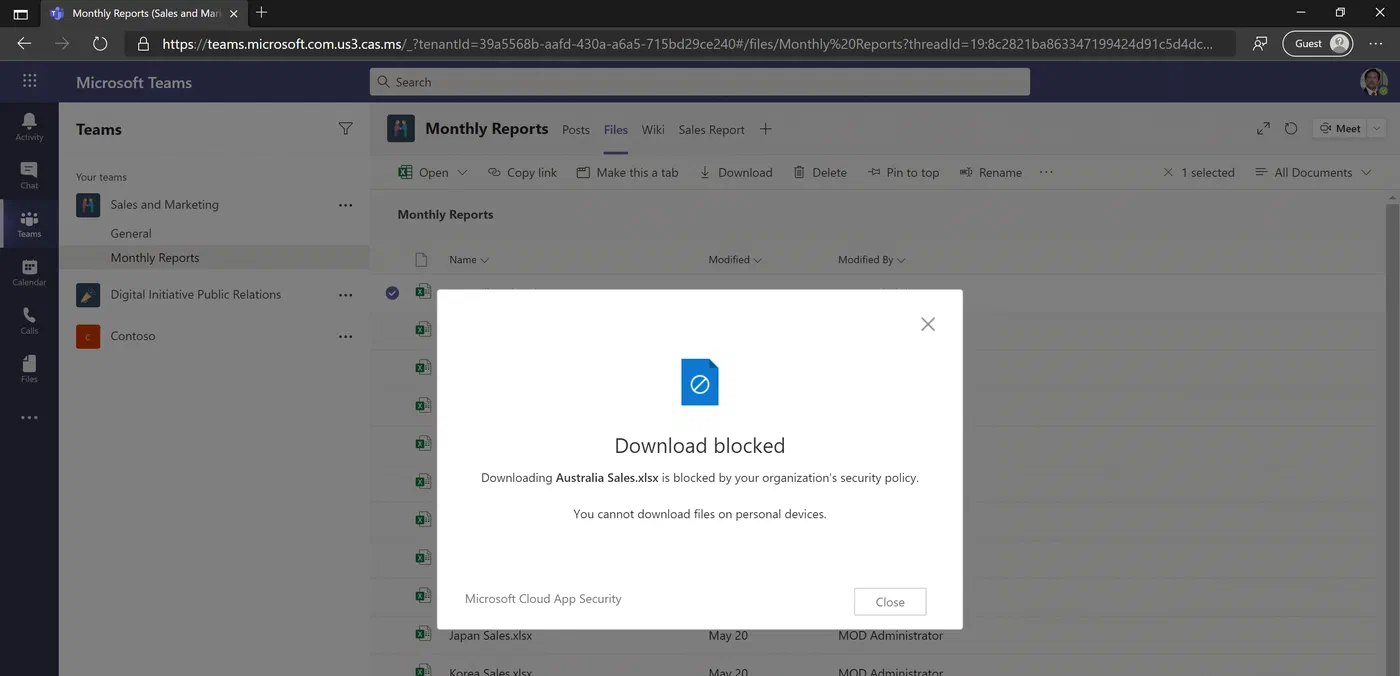Open the app launcher waffle icon
This screenshot has height=676, width=1400.
click(x=29, y=82)
